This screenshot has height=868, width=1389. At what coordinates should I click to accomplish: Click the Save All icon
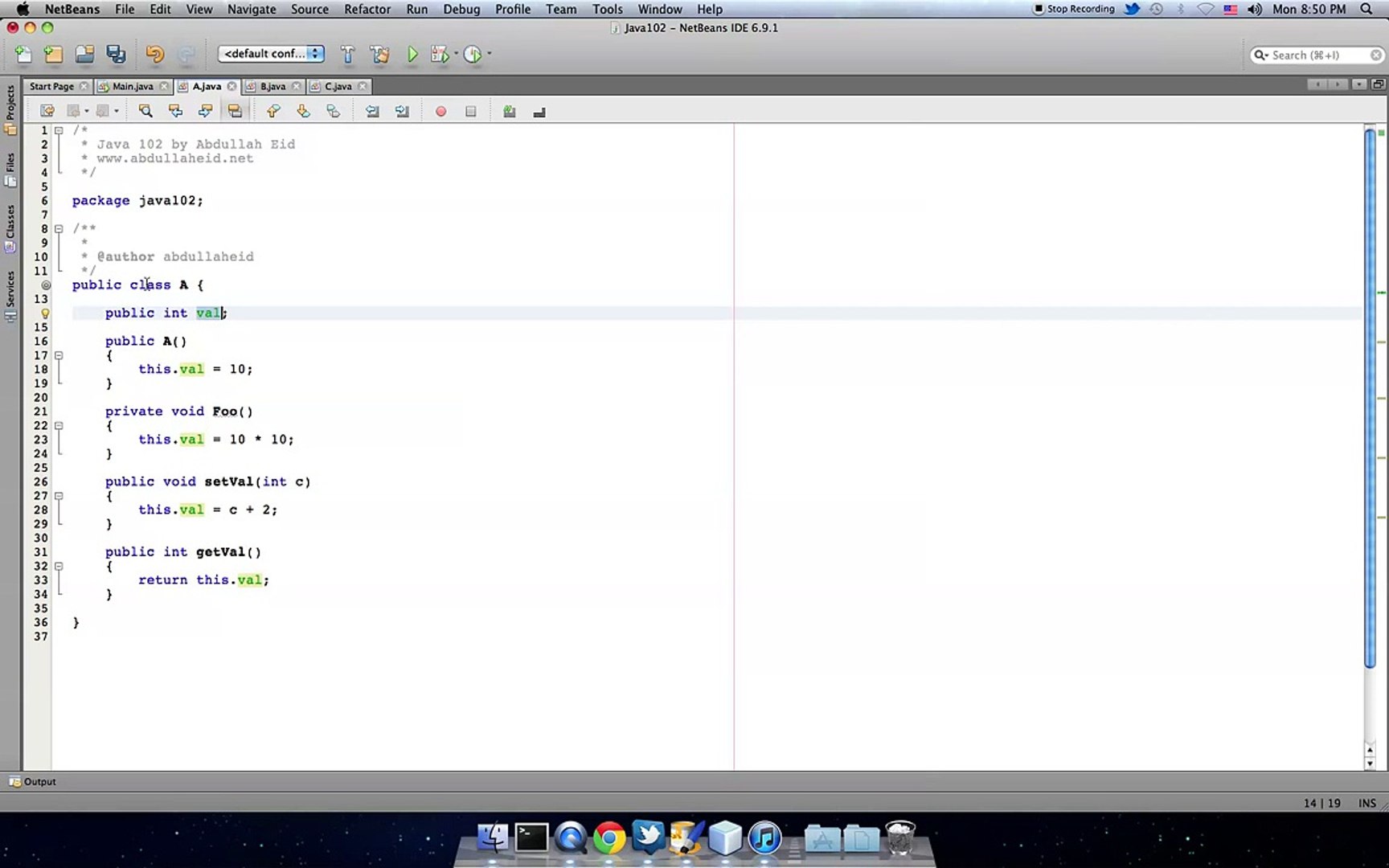[x=117, y=55]
